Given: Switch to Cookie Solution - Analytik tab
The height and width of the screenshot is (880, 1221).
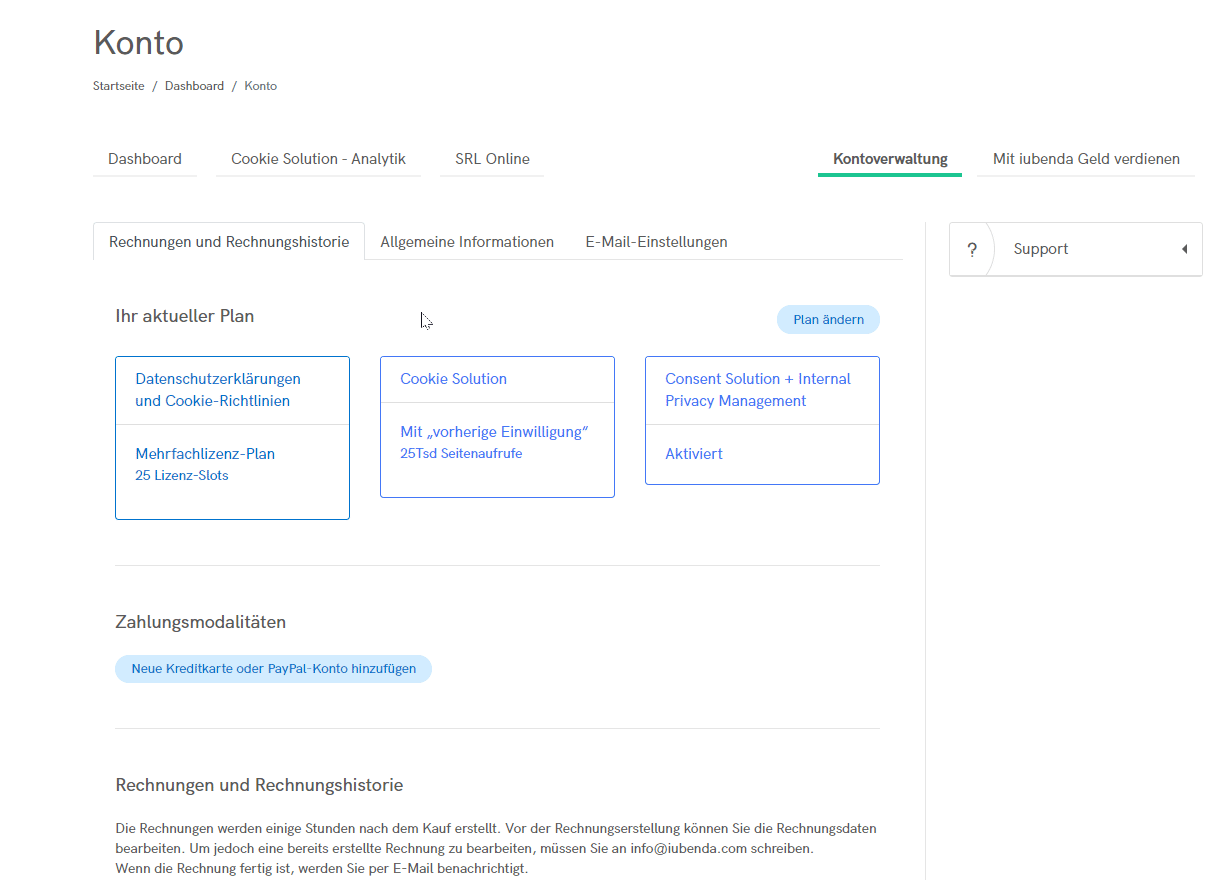Looking at the screenshot, I should tap(318, 159).
